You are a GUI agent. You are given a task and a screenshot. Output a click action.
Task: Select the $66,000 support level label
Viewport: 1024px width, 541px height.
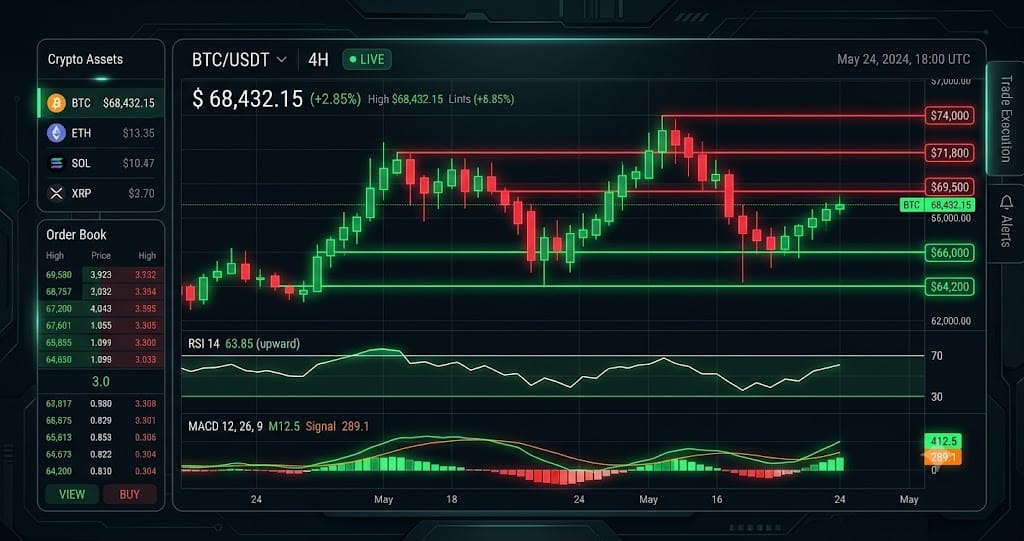click(x=950, y=253)
